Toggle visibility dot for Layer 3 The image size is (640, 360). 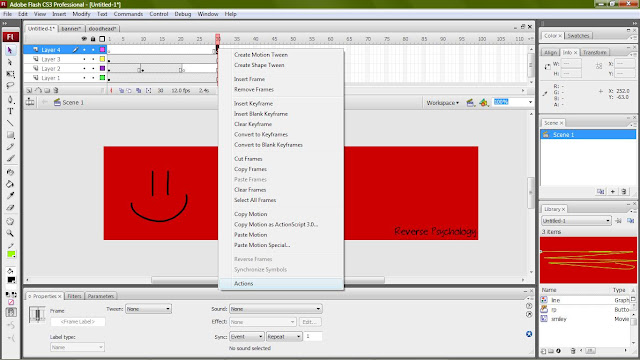coord(84,59)
